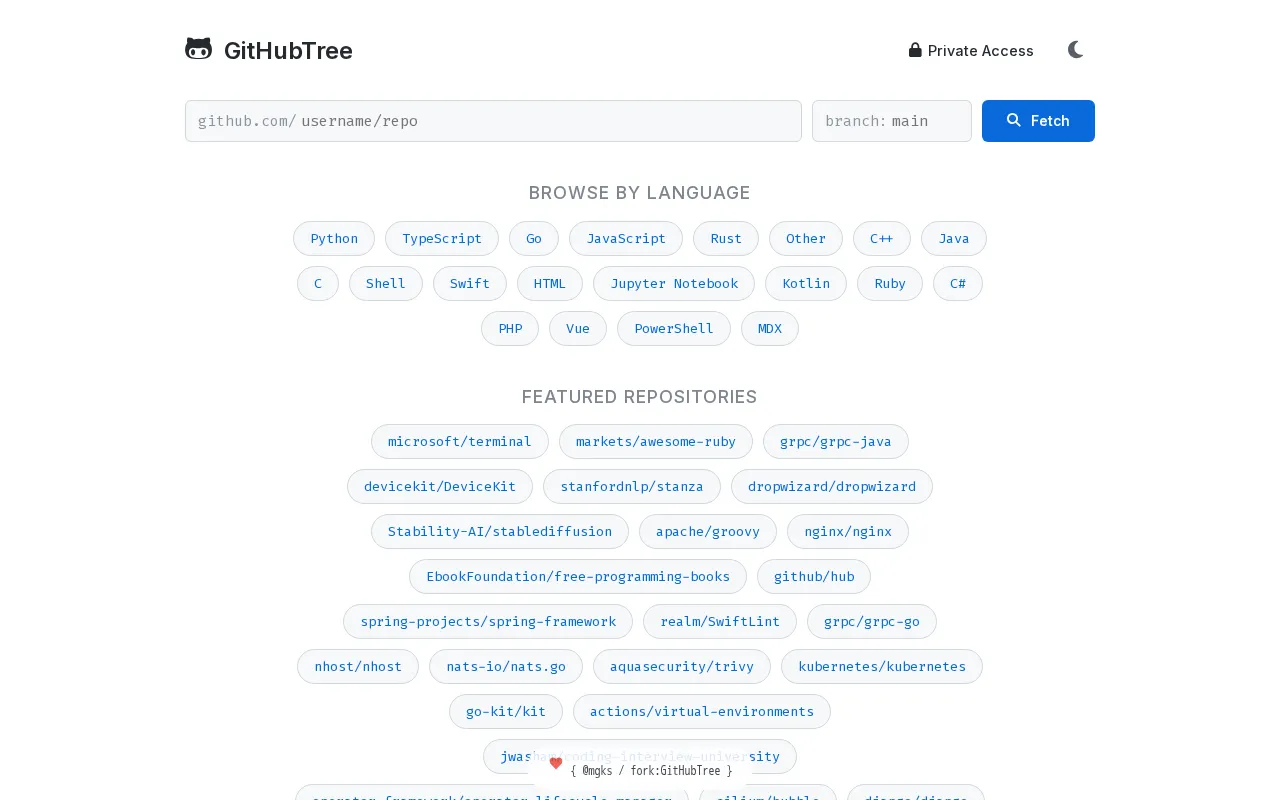Open markets/awesome-ruby repository
Image resolution: width=1280 pixels, height=800 pixels.
pyautogui.click(x=656, y=441)
